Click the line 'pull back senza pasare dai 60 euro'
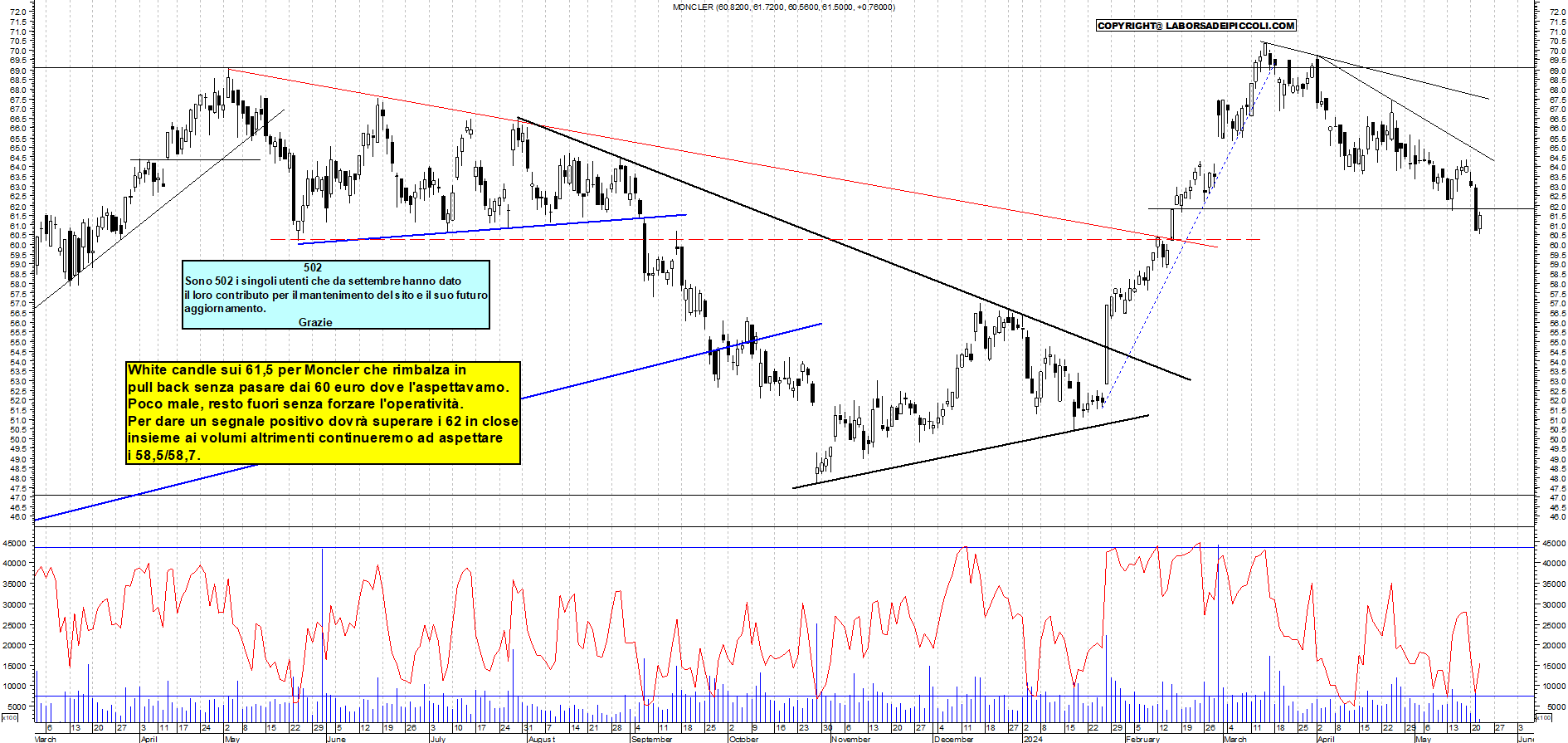Image resolution: width=1568 pixels, height=743 pixels. [319, 387]
